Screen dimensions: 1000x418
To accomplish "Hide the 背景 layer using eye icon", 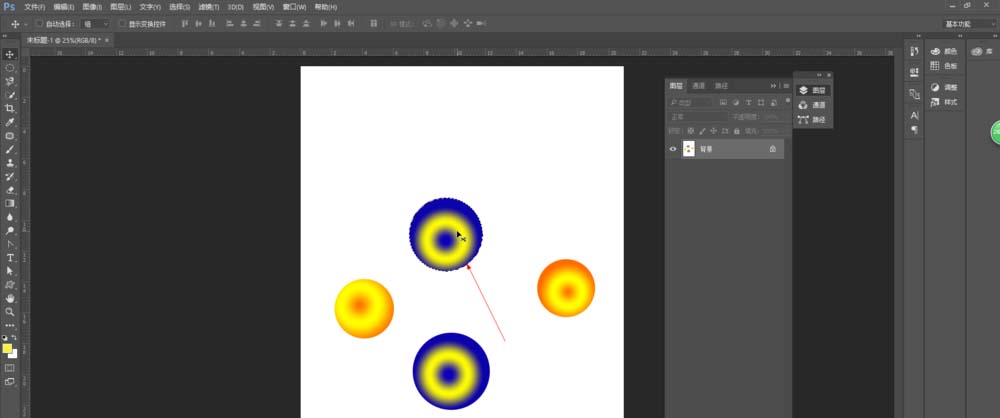I will point(673,149).
